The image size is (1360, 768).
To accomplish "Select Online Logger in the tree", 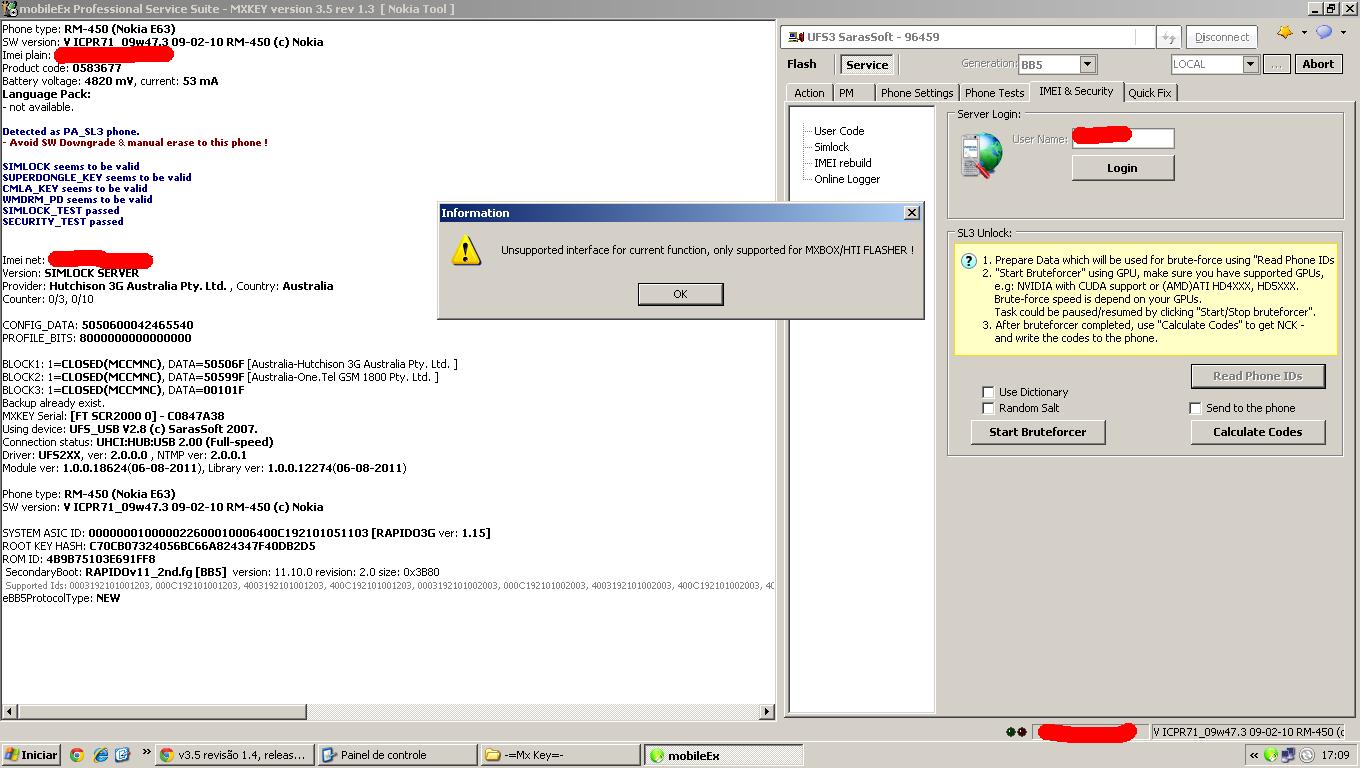I will (x=847, y=179).
